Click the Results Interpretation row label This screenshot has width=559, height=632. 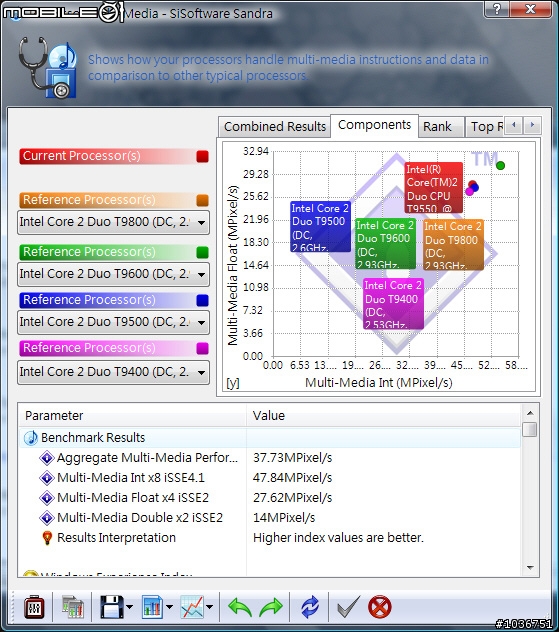pos(116,538)
